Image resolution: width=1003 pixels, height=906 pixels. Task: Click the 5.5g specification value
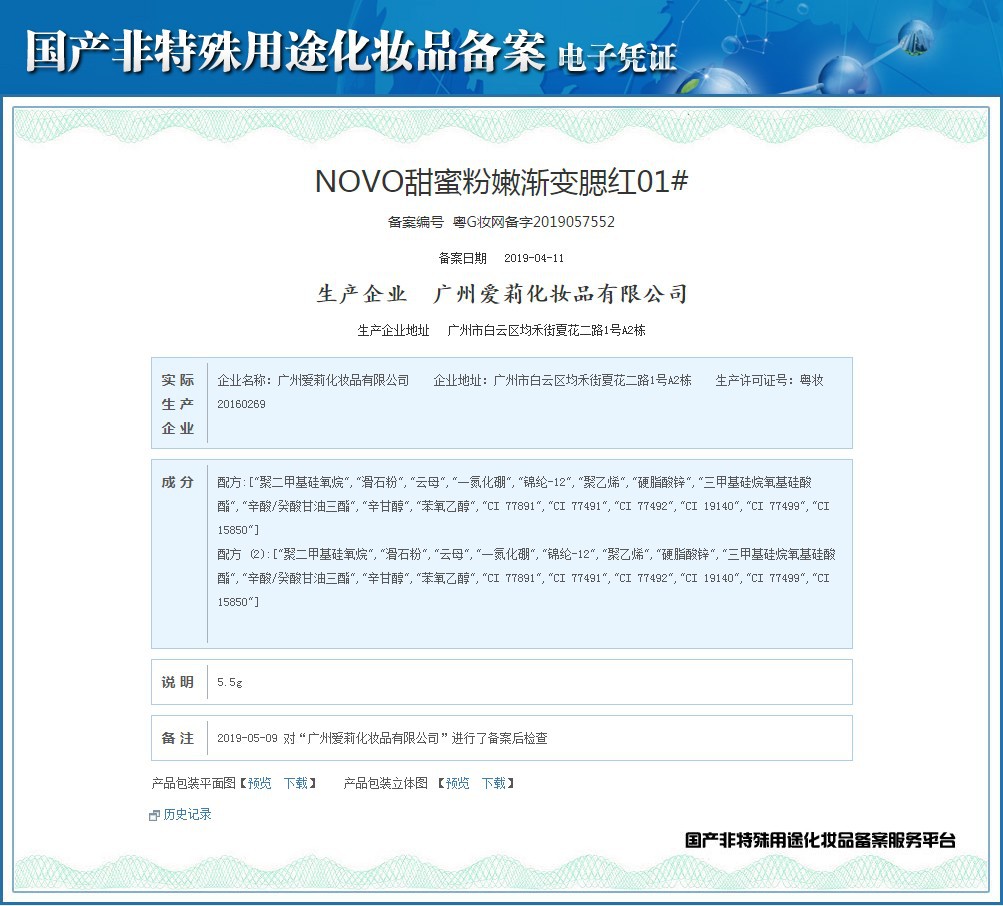[230, 682]
